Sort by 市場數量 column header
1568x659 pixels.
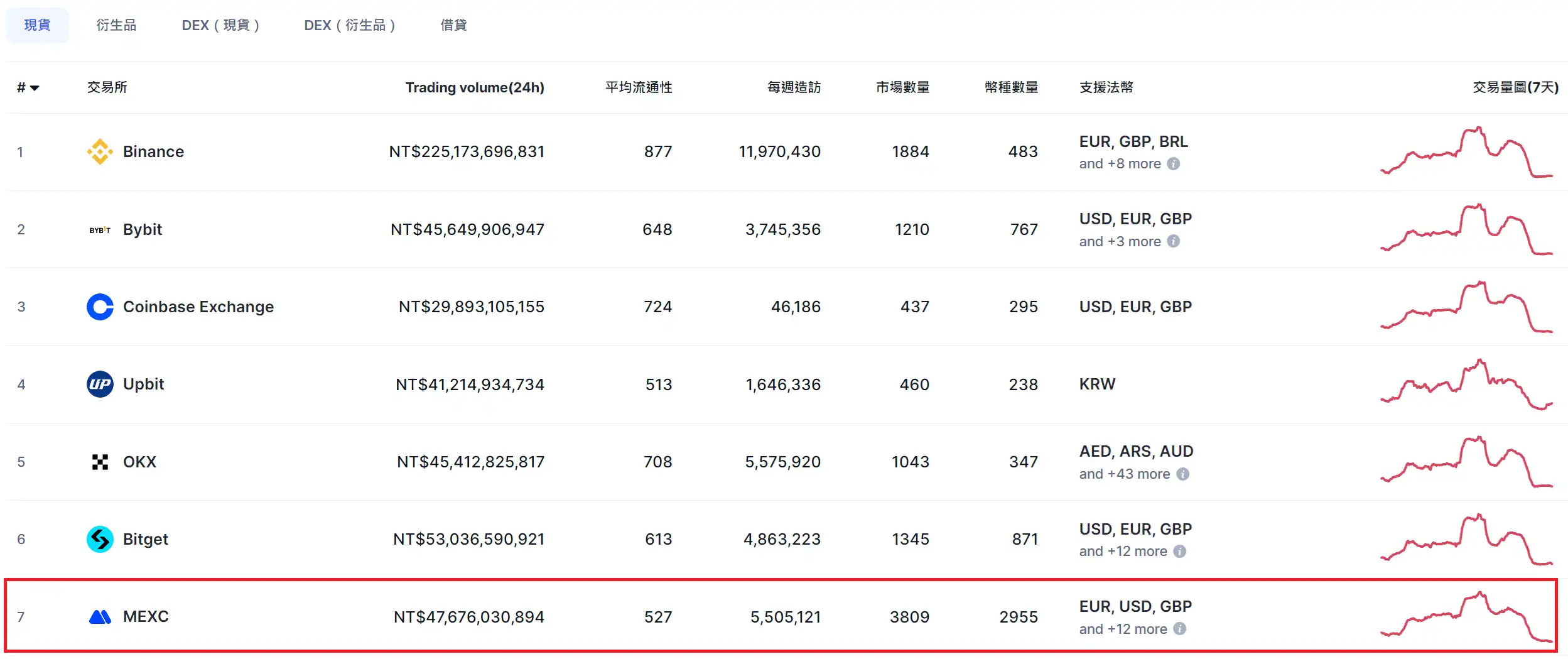902,87
